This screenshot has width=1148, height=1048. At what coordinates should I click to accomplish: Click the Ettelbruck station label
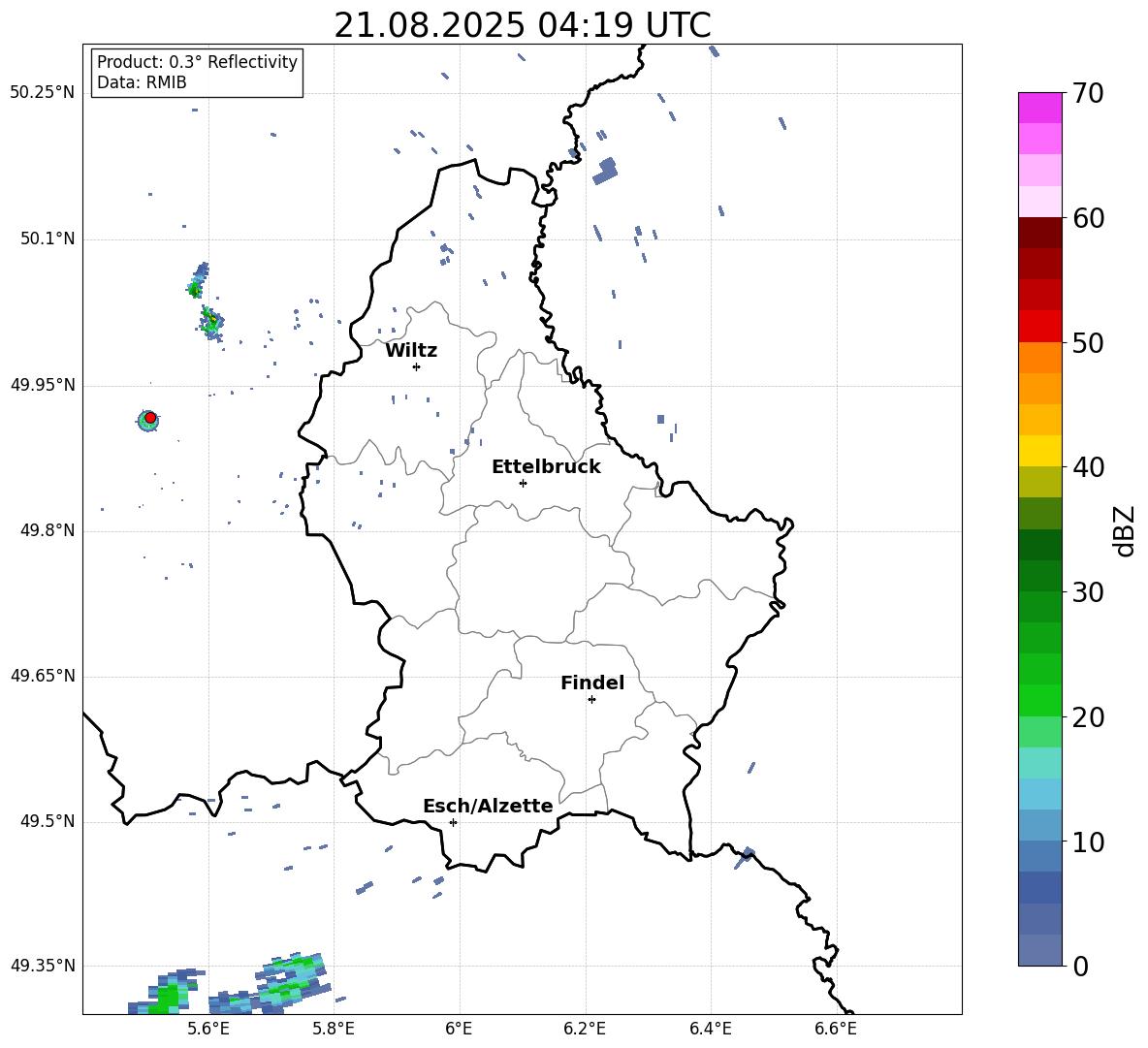click(546, 467)
